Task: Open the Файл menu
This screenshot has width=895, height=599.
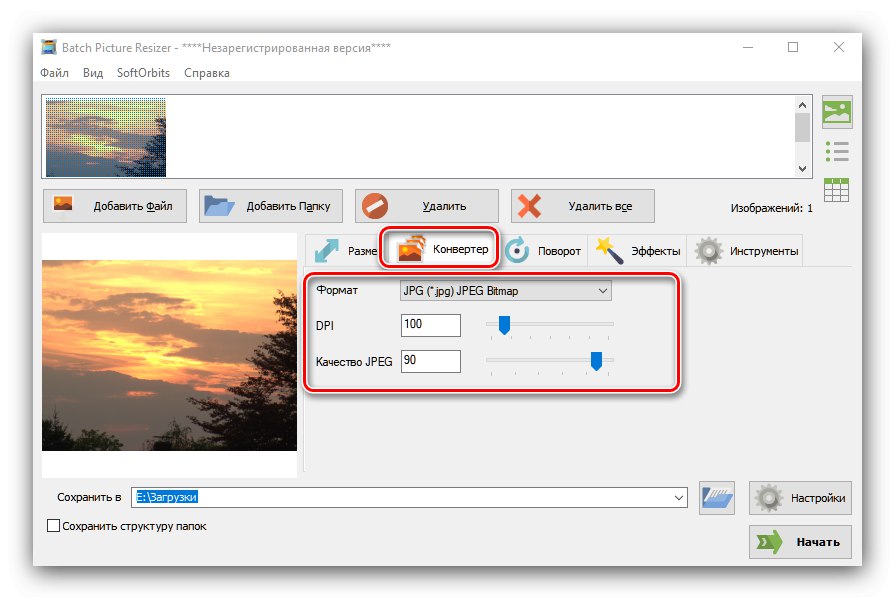Action: coord(54,73)
